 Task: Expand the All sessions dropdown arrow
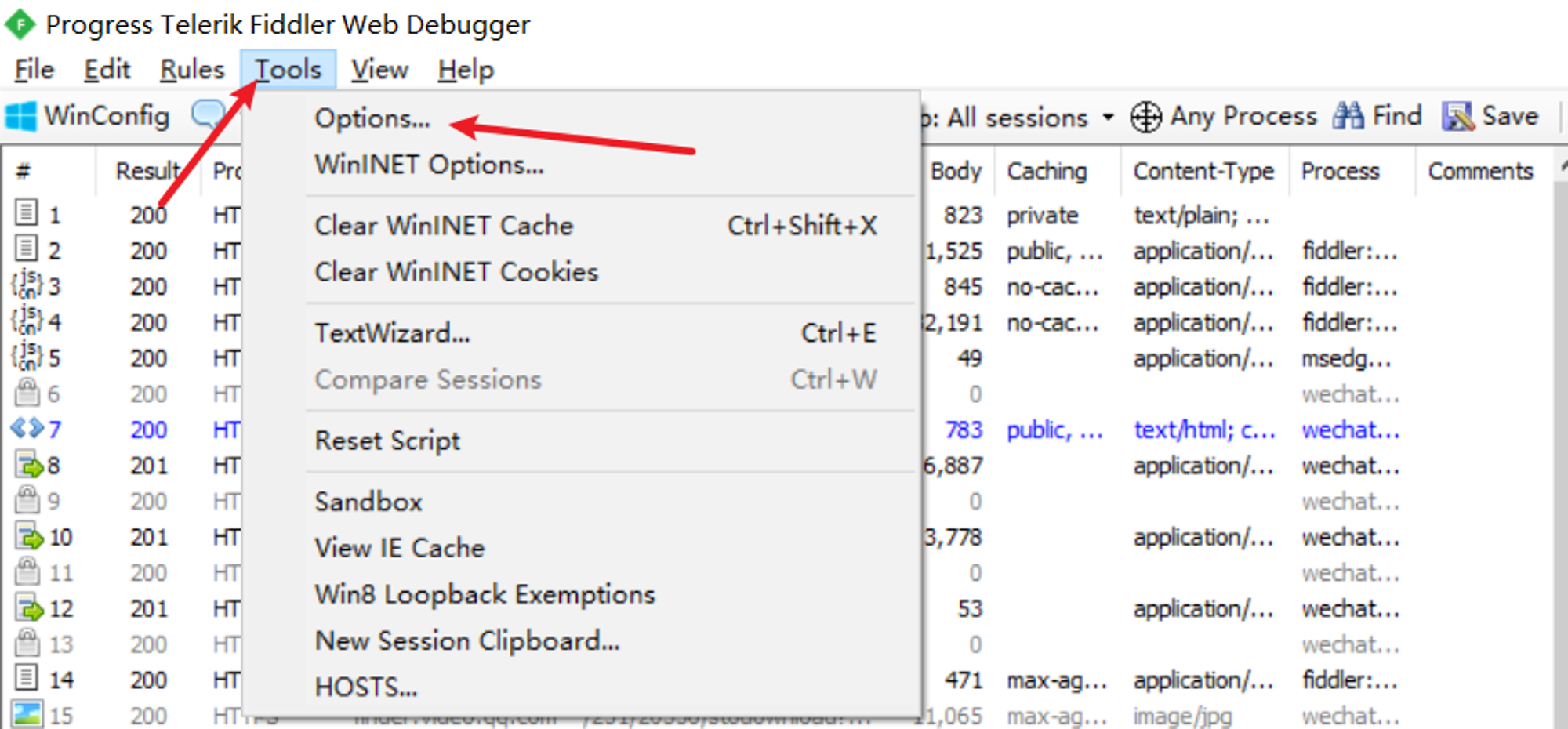tap(1108, 118)
